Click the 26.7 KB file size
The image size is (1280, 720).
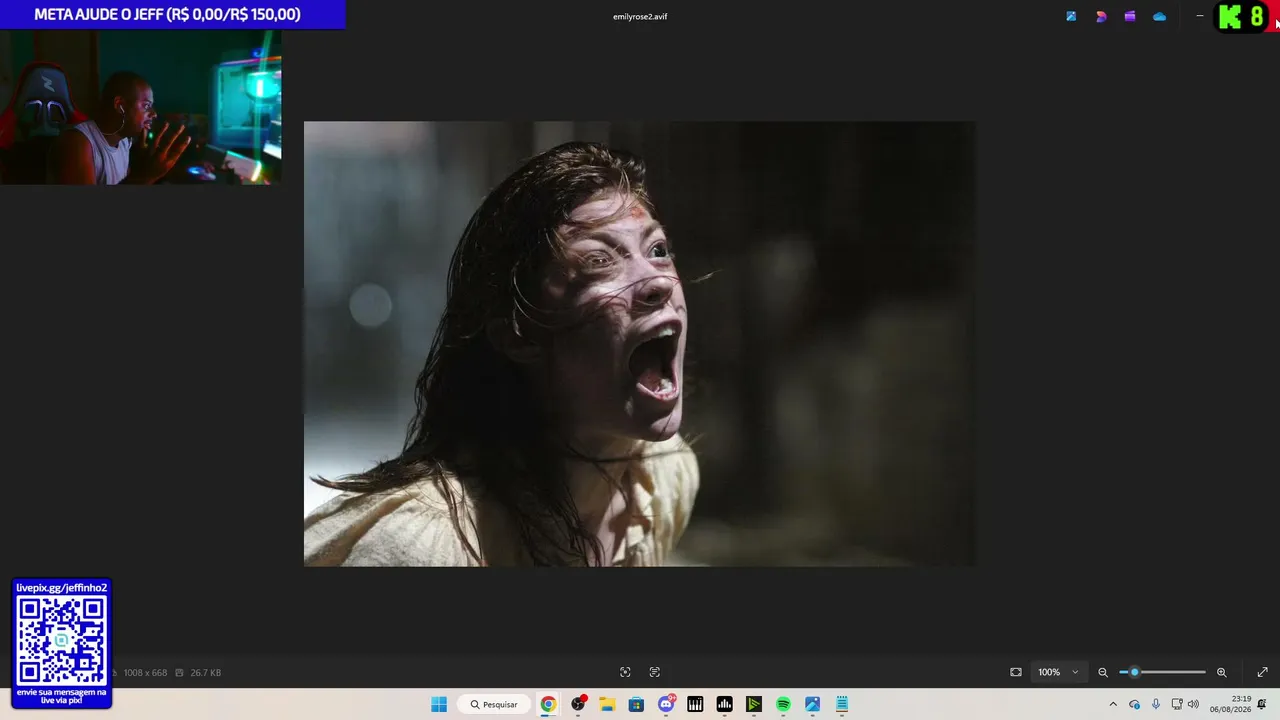point(205,673)
